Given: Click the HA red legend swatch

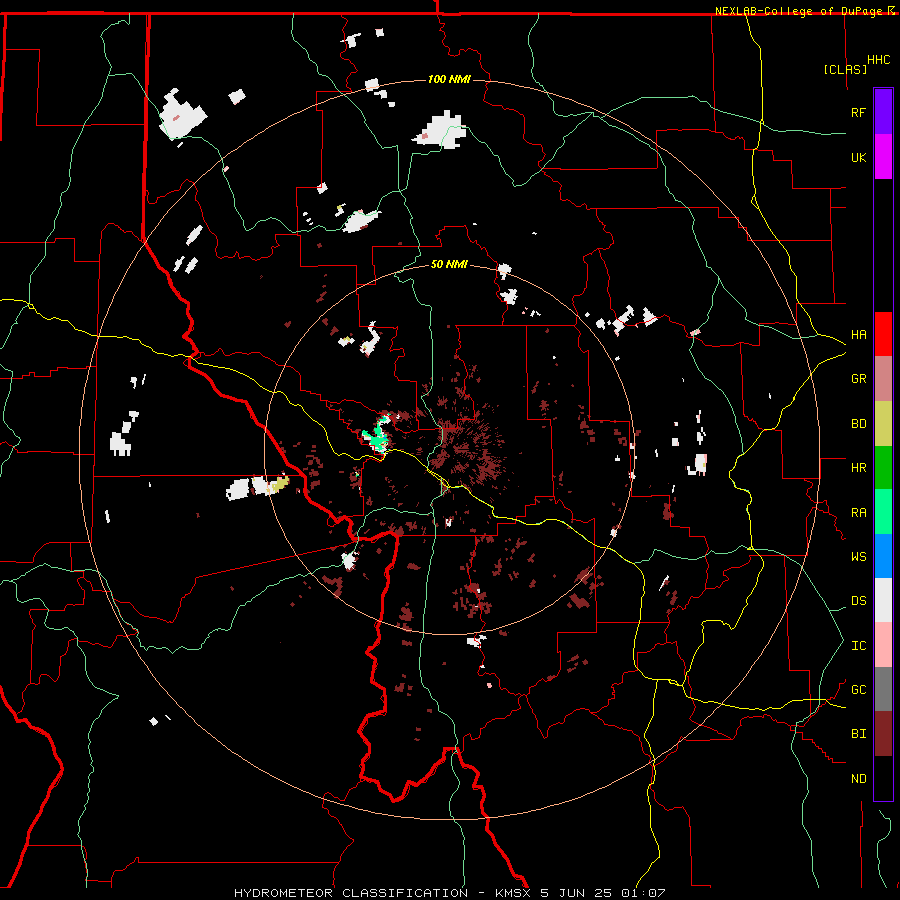Looking at the screenshot, I should [x=883, y=334].
